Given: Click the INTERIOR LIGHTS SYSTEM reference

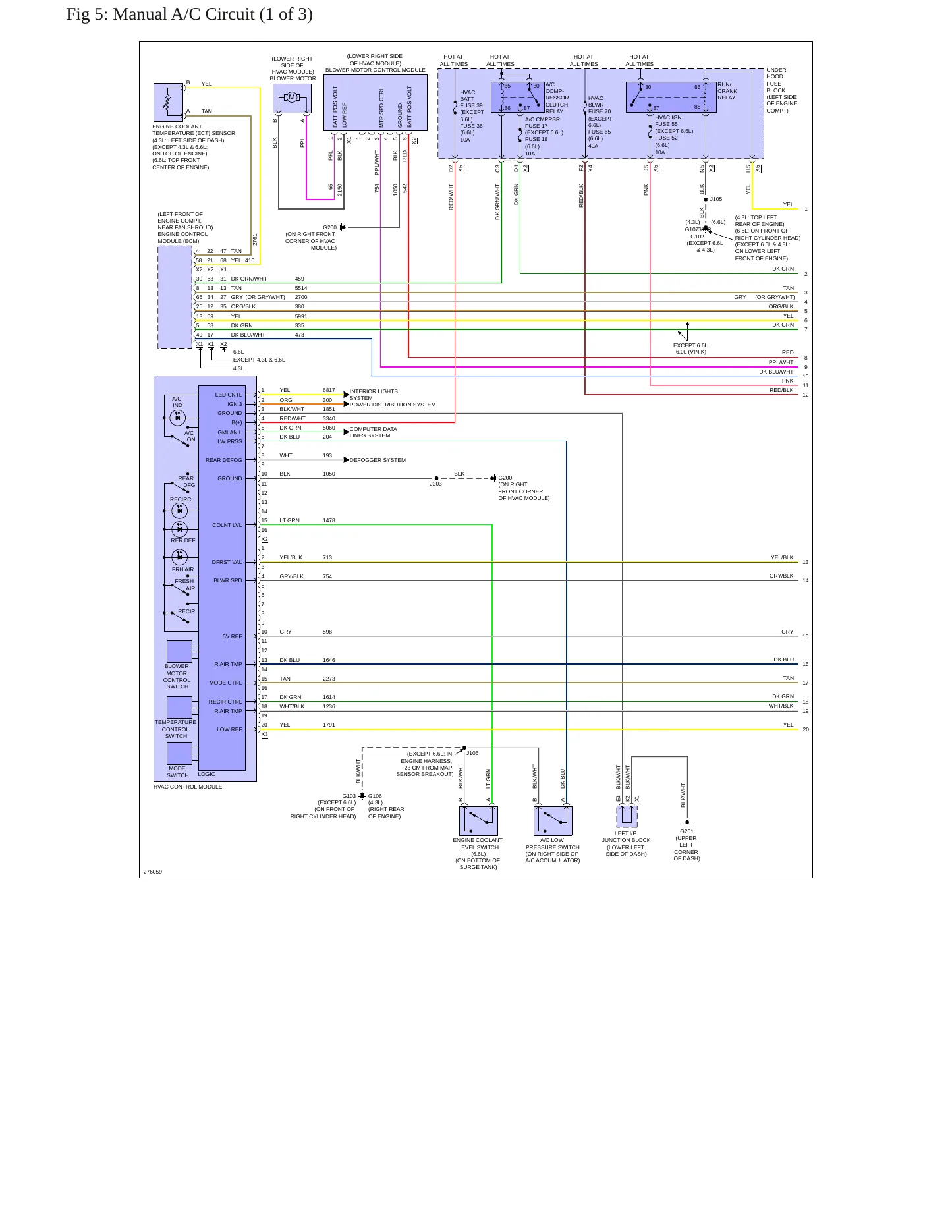Looking at the screenshot, I should pyautogui.click(x=374, y=395).
